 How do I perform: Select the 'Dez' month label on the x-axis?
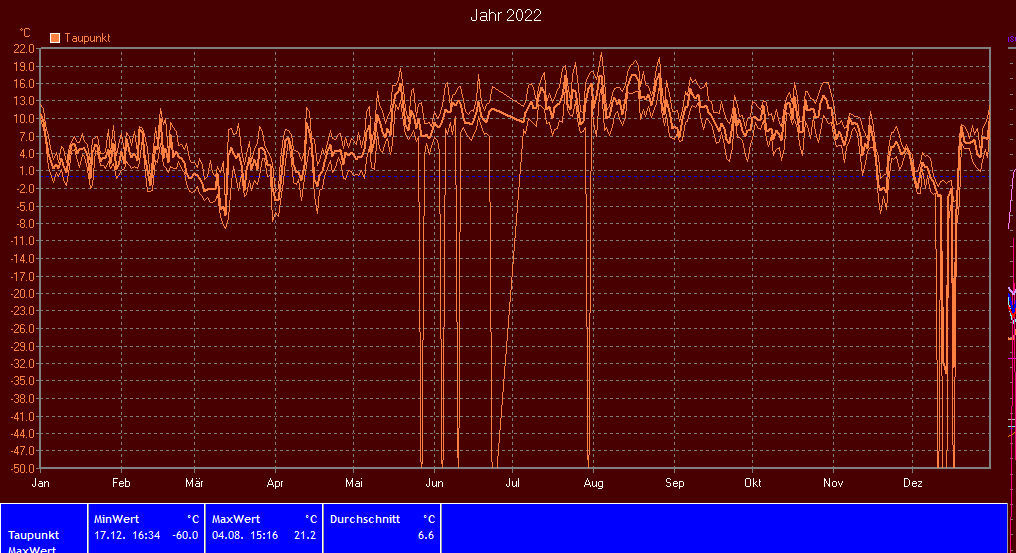pyautogui.click(x=912, y=483)
